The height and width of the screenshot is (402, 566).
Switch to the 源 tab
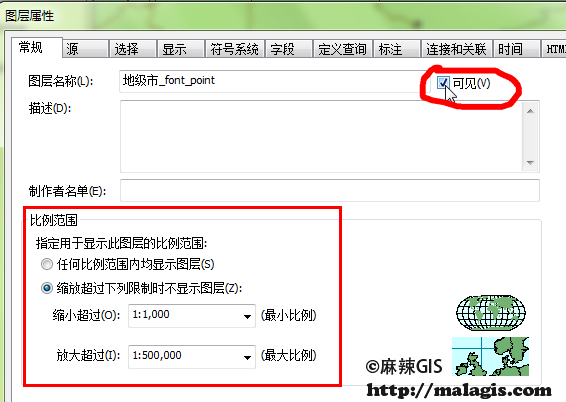pyautogui.click(x=86, y=49)
